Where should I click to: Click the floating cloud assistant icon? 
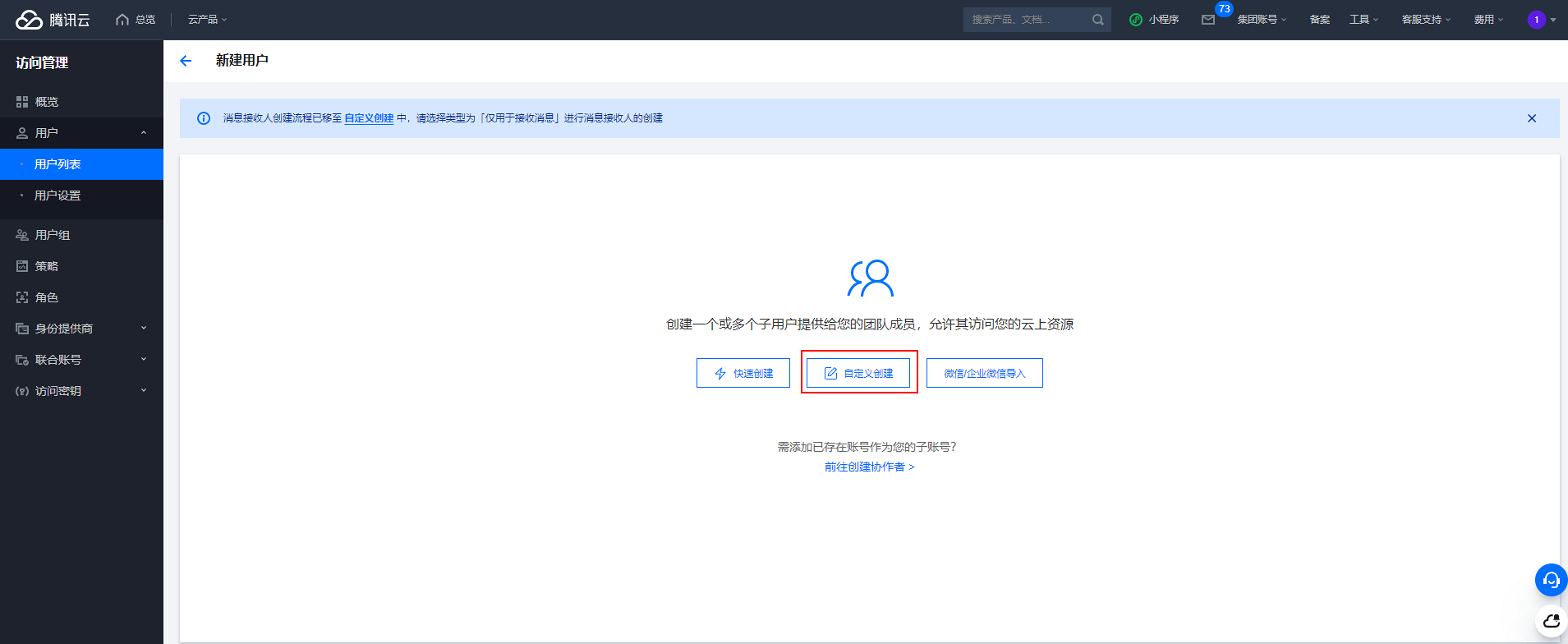pos(1551,621)
